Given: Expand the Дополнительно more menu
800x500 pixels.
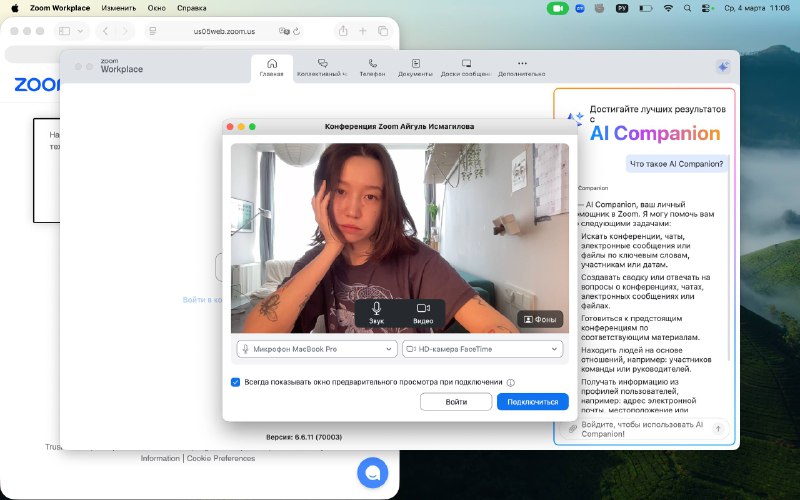Looking at the screenshot, I should tap(521, 67).
